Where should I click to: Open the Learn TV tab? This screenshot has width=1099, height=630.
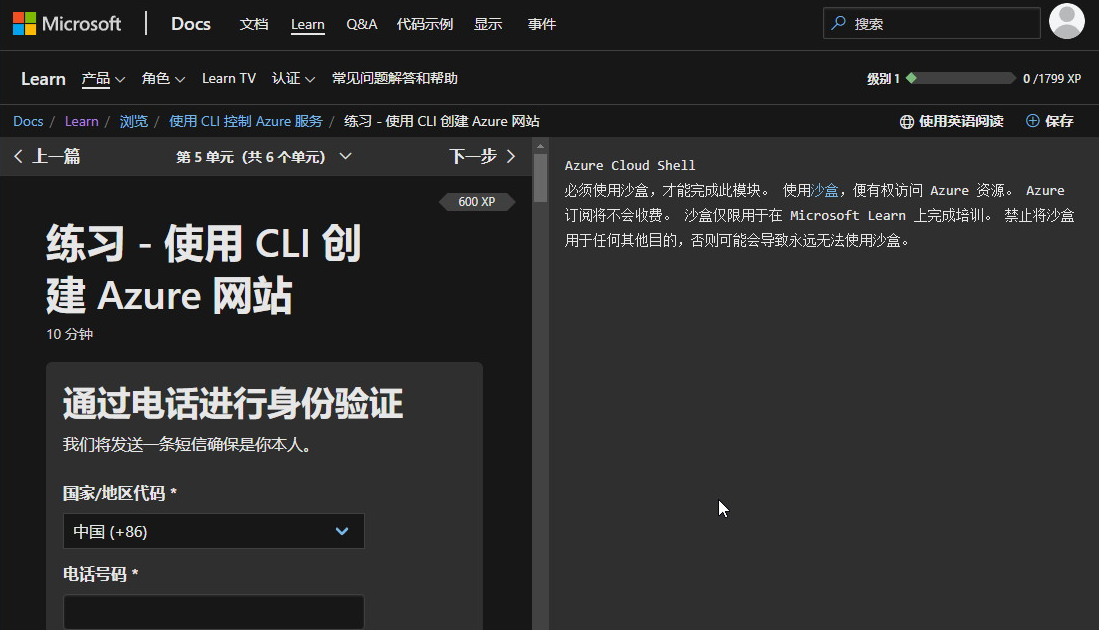click(x=228, y=78)
